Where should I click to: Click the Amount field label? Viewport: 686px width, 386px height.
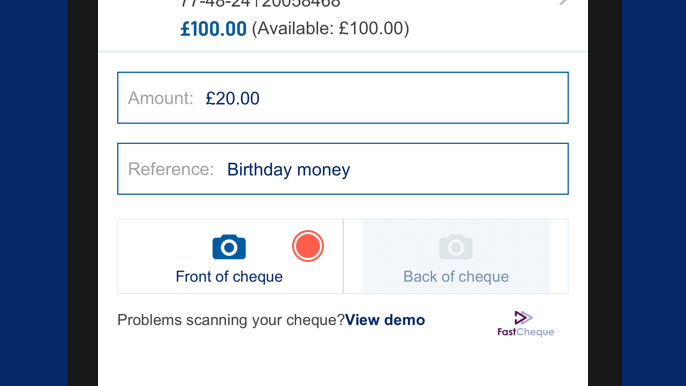pyautogui.click(x=161, y=98)
